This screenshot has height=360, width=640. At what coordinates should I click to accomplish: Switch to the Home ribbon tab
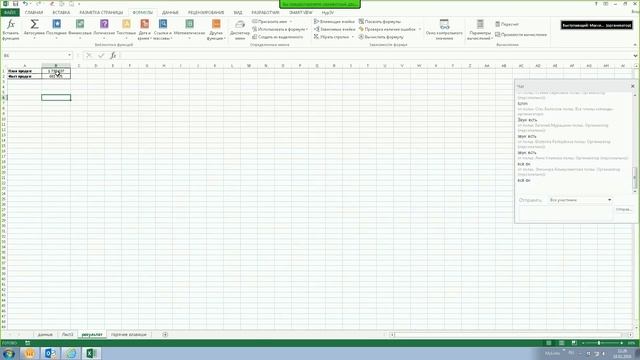click(x=34, y=13)
